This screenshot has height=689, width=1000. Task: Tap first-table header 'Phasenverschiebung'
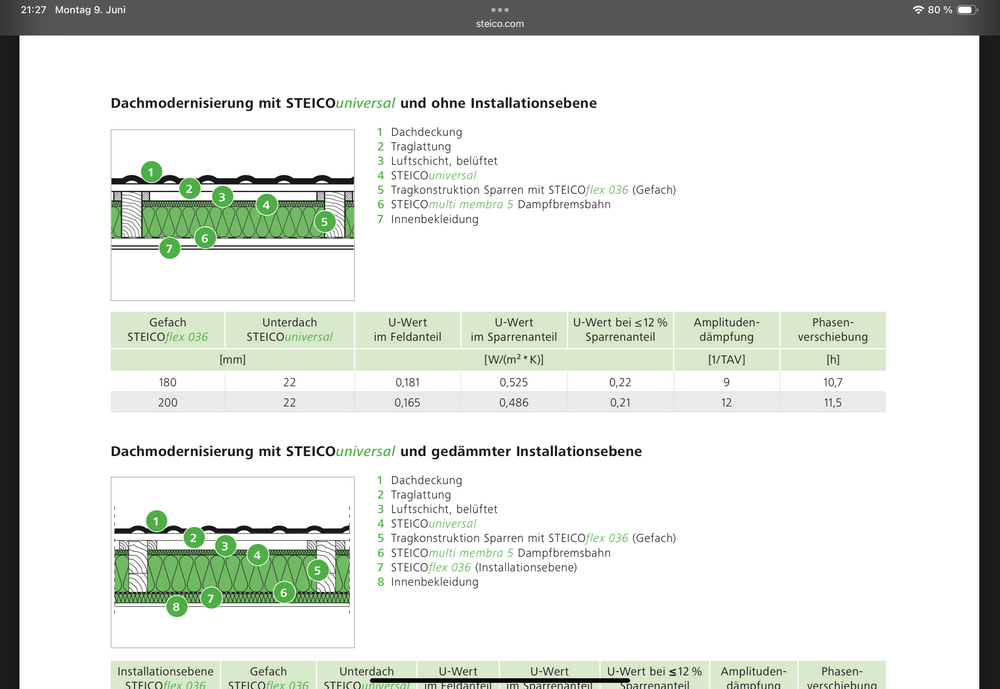(833, 330)
